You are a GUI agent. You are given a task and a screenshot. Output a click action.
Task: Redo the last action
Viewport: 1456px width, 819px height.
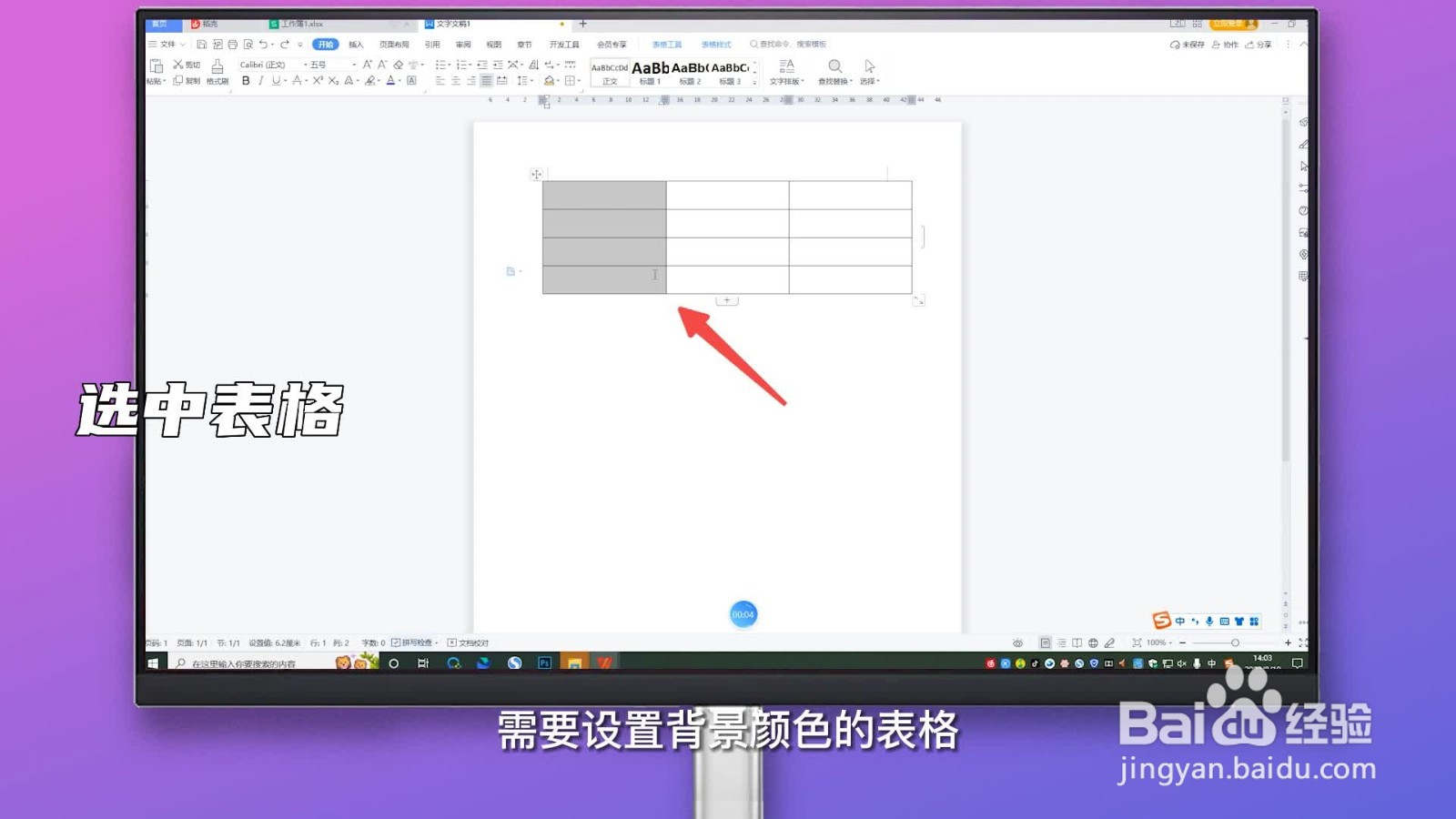(285, 44)
